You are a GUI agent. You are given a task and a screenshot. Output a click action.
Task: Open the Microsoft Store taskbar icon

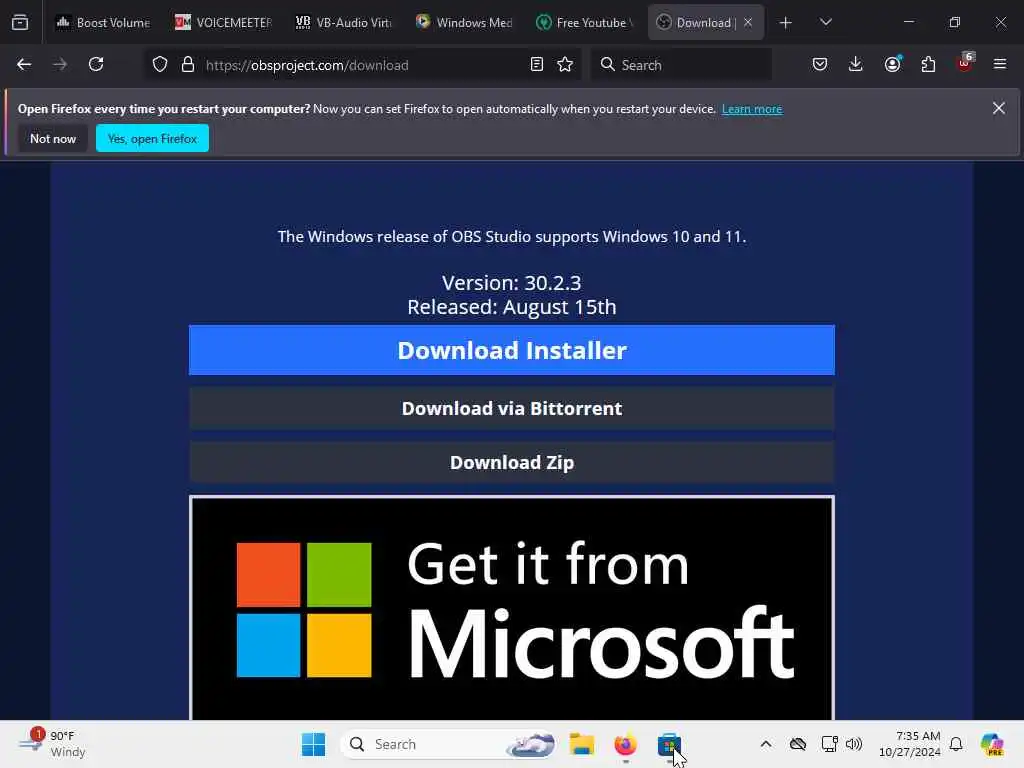pyautogui.click(x=669, y=744)
